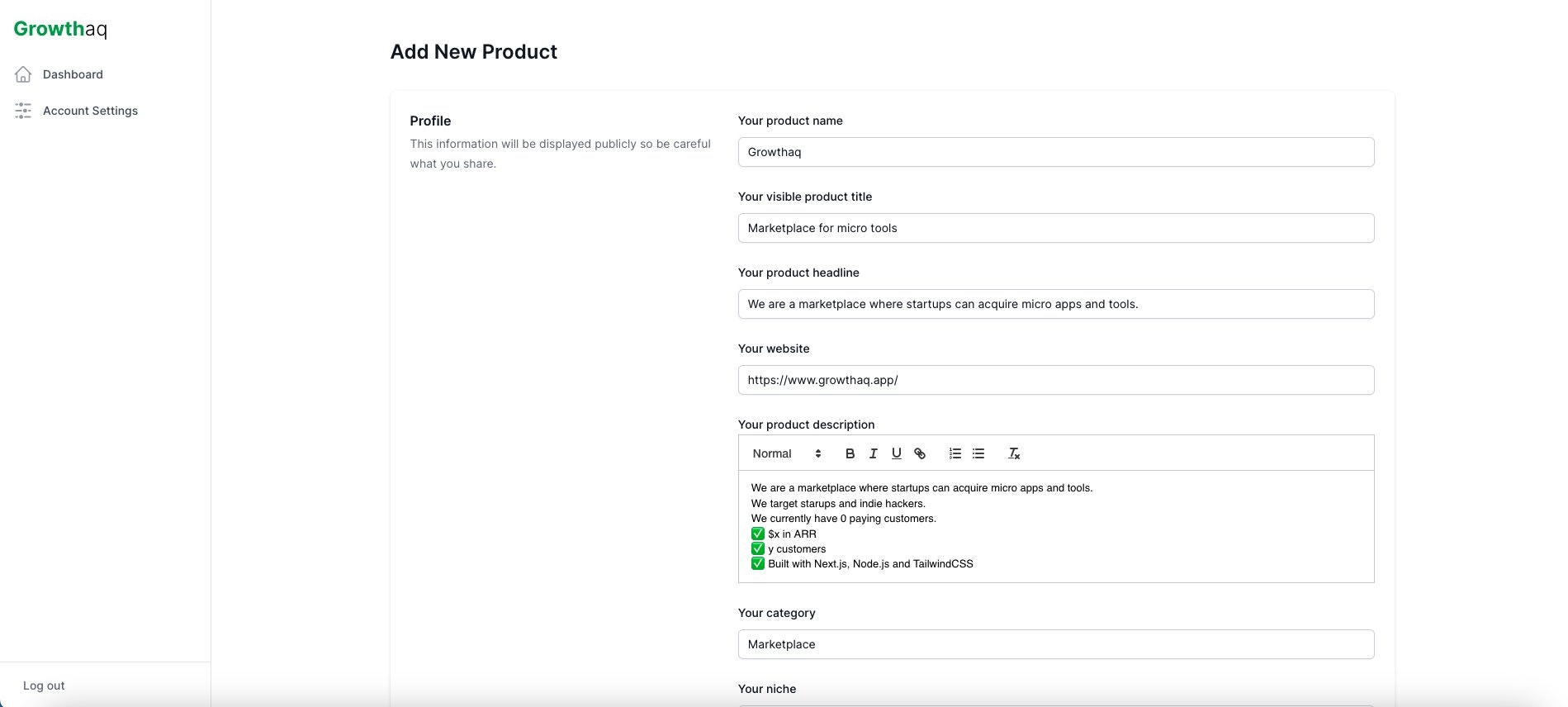
Task: Open the Dashboard page
Action: point(73,74)
